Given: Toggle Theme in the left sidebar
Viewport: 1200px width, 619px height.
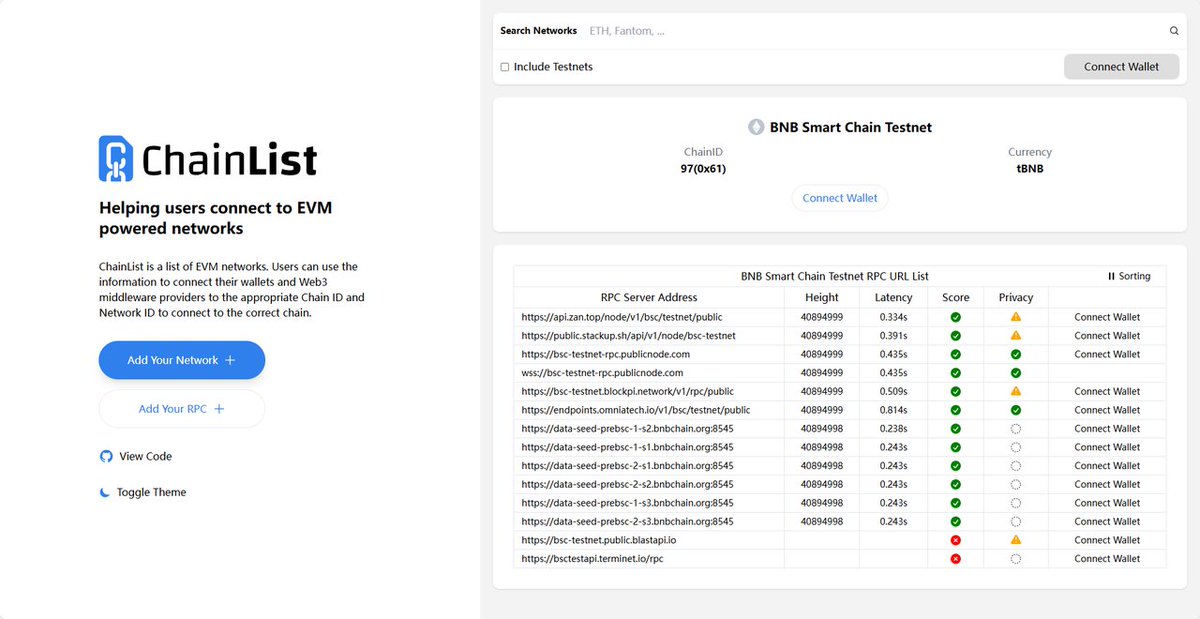Looking at the screenshot, I should (143, 492).
